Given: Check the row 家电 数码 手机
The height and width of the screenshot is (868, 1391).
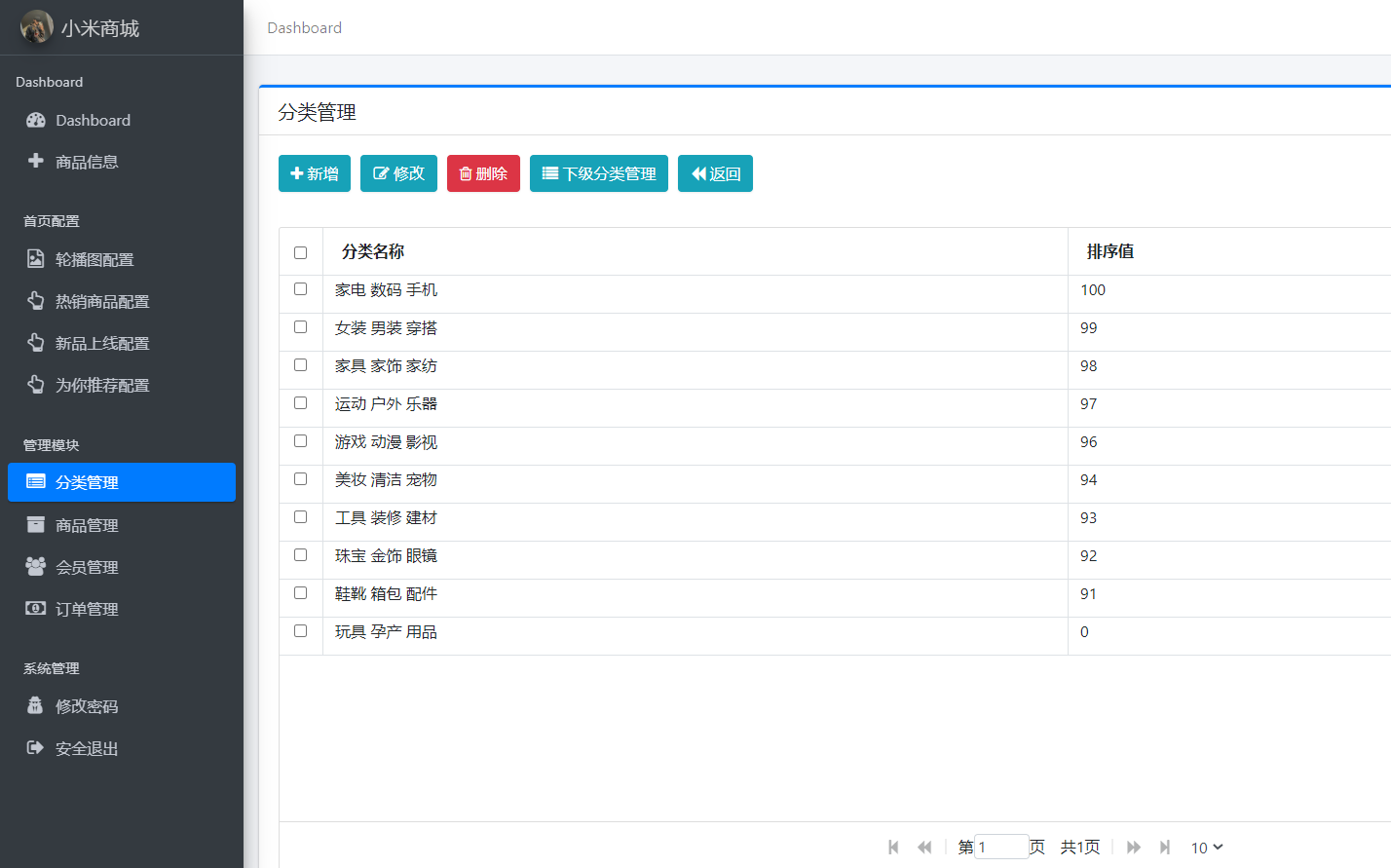Looking at the screenshot, I should coord(300,289).
